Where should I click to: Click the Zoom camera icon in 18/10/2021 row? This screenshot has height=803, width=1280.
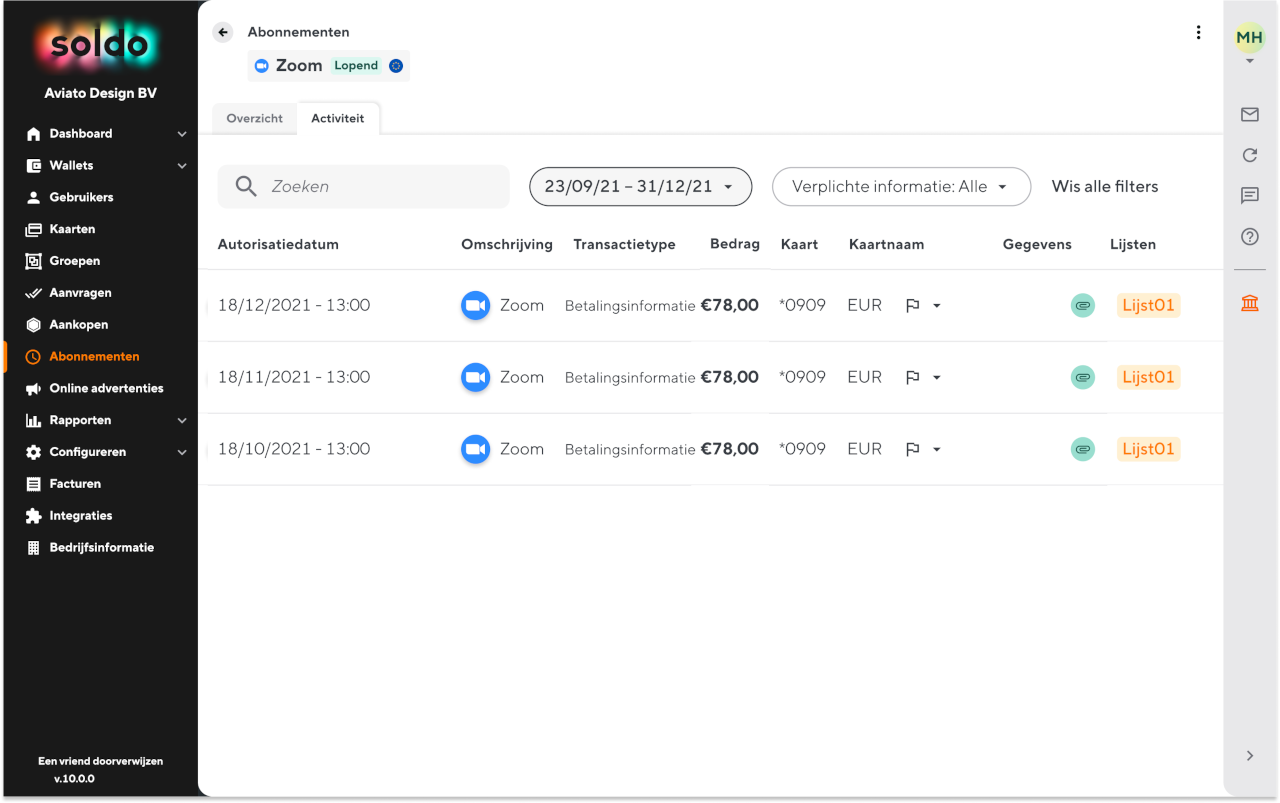475,449
